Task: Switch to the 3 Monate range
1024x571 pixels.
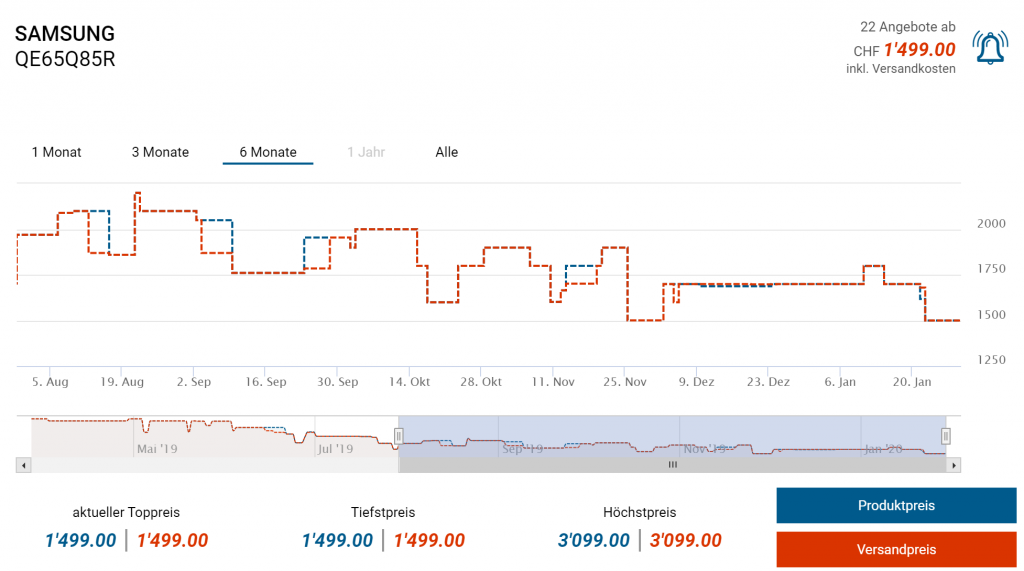Action: click(160, 152)
